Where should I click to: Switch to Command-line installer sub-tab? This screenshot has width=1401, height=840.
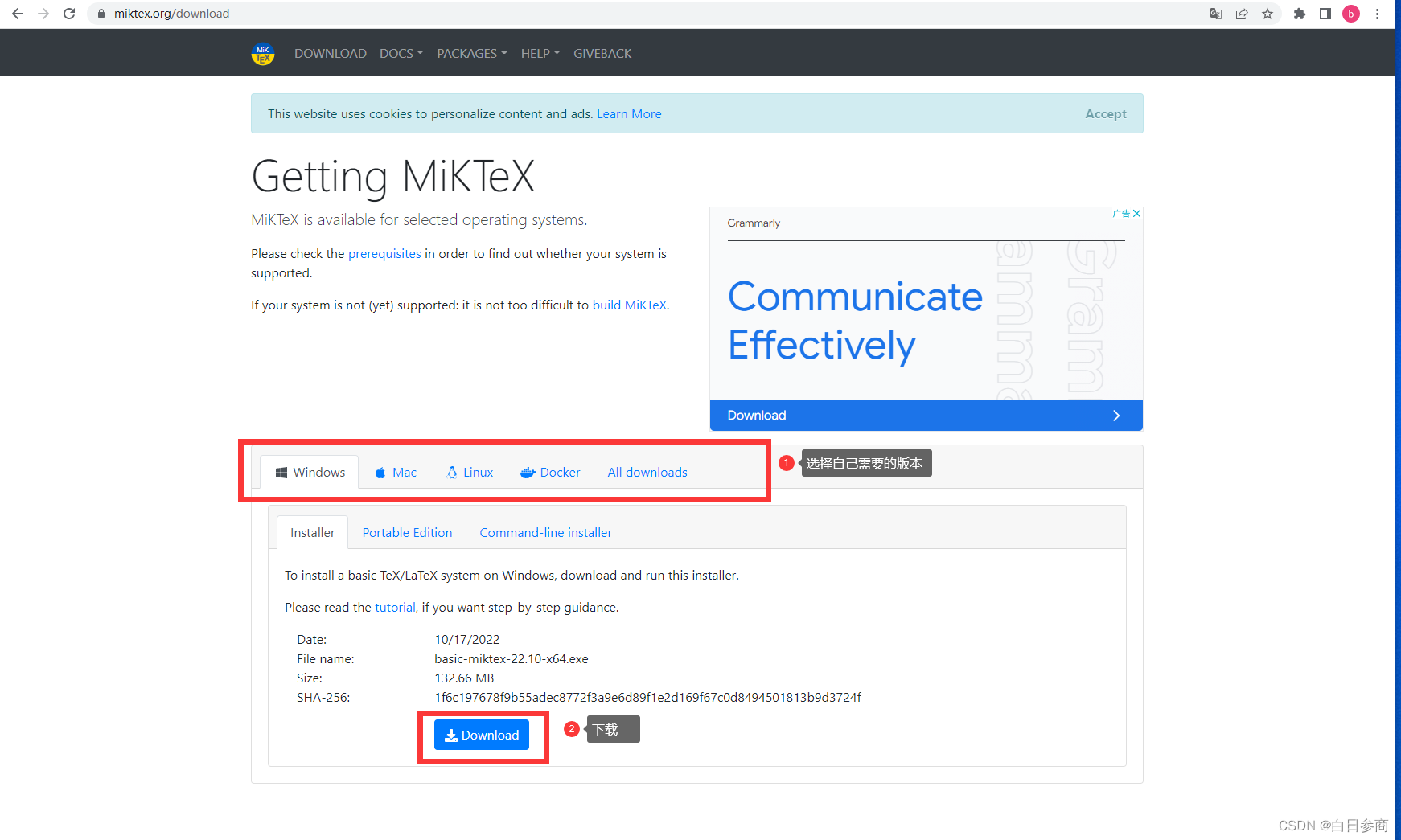[x=546, y=533]
